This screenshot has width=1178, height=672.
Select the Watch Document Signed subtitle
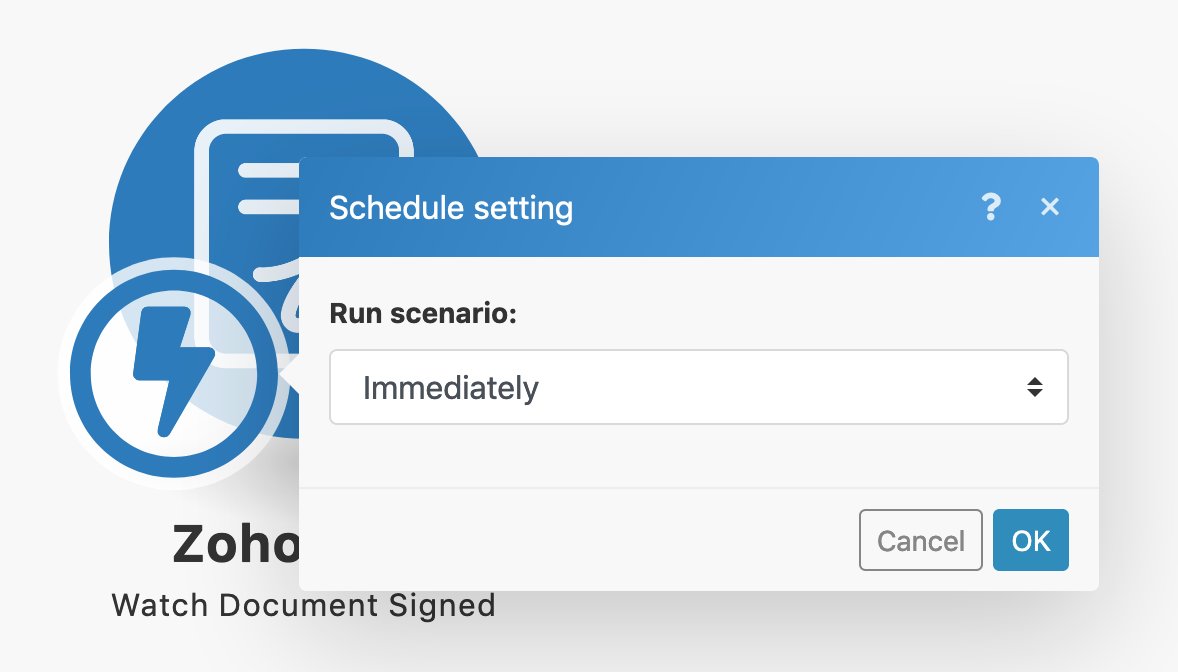pyautogui.click(x=303, y=605)
